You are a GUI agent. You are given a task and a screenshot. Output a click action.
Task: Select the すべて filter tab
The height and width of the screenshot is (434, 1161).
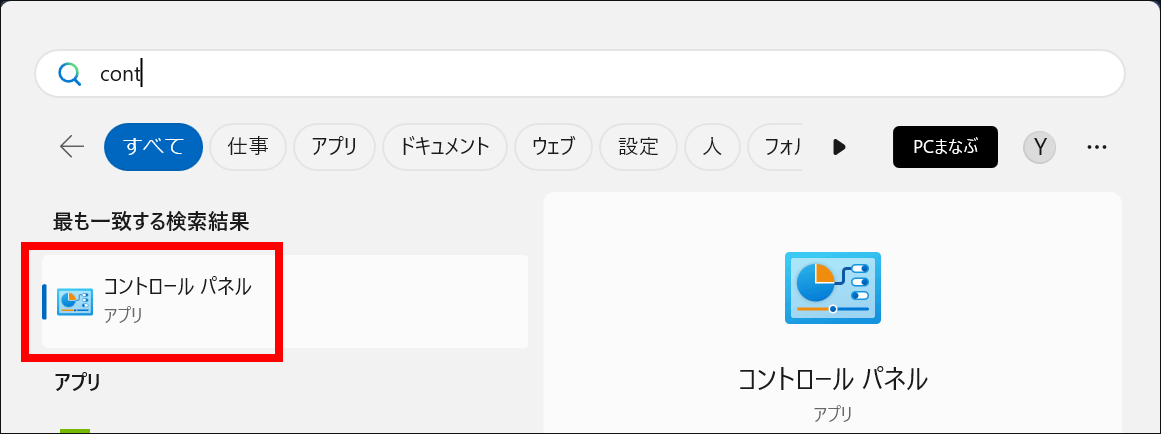[154, 147]
